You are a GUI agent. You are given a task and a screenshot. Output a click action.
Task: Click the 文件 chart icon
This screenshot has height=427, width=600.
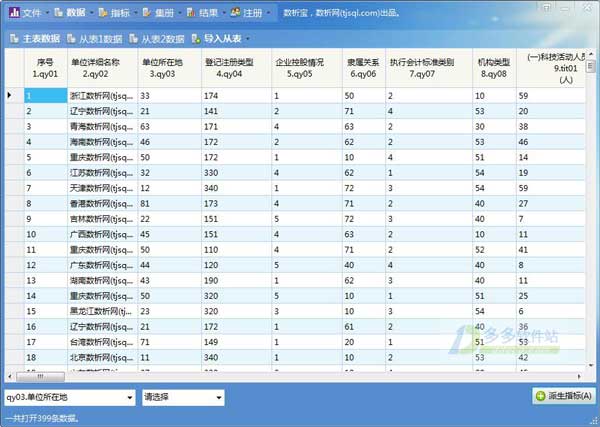14,13
